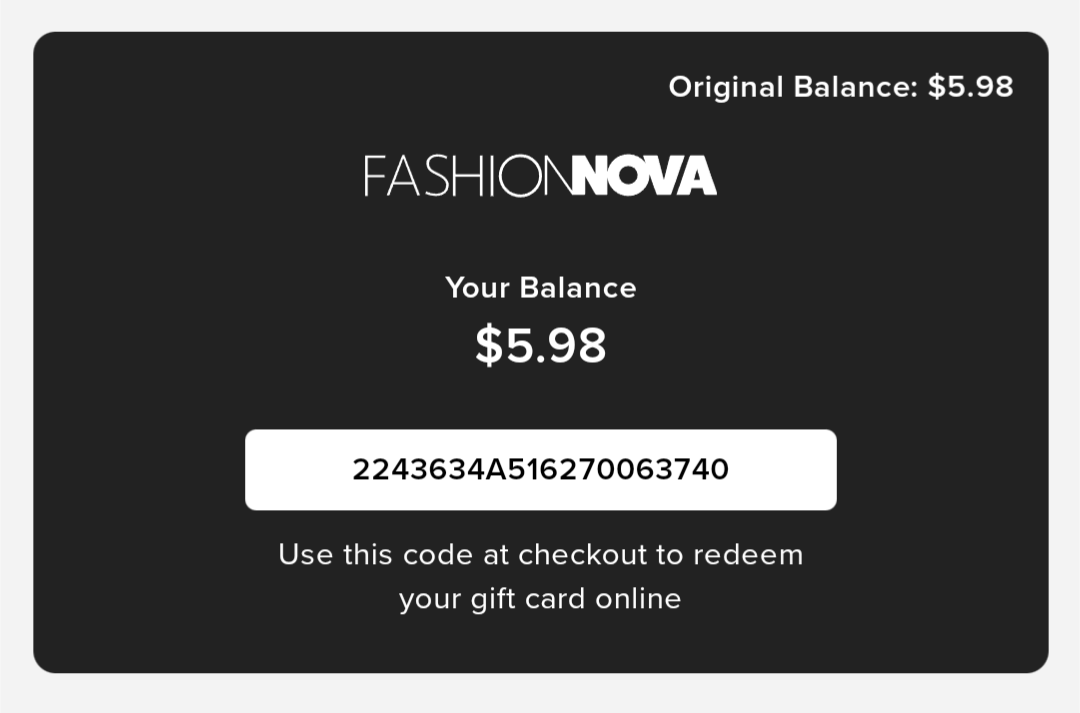1080x713 pixels.
Task: Click the word online in instructions
Action: tap(638, 599)
